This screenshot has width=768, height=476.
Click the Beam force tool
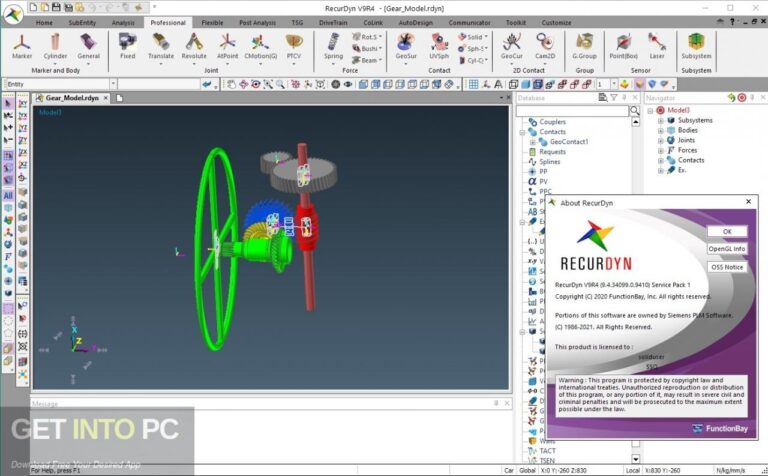point(367,60)
